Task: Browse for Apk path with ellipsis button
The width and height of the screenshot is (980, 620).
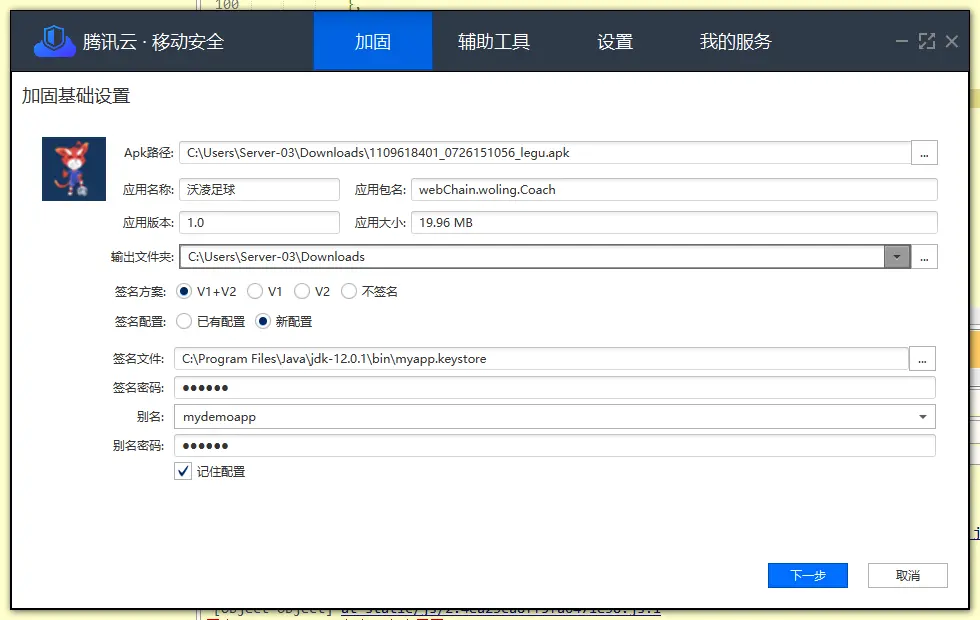Action: click(924, 153)
